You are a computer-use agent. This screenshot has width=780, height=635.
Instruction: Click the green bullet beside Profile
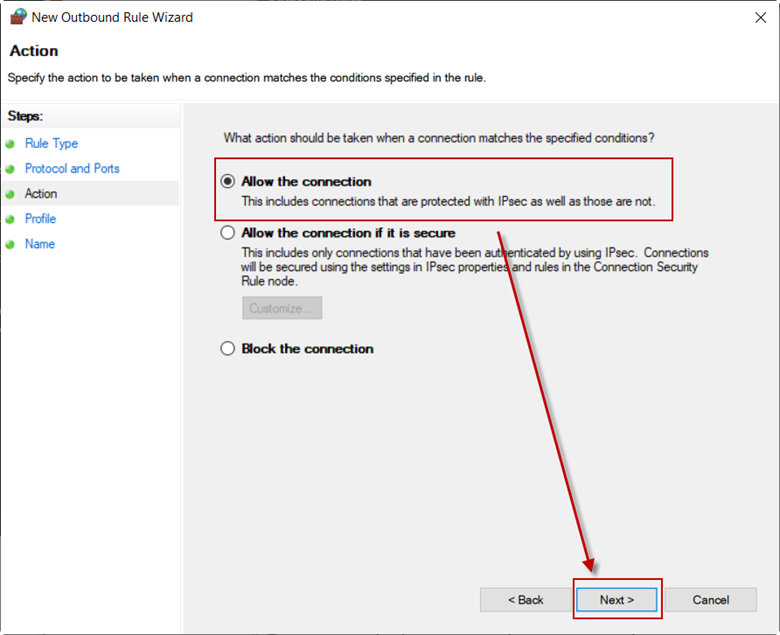click(10, 219)
